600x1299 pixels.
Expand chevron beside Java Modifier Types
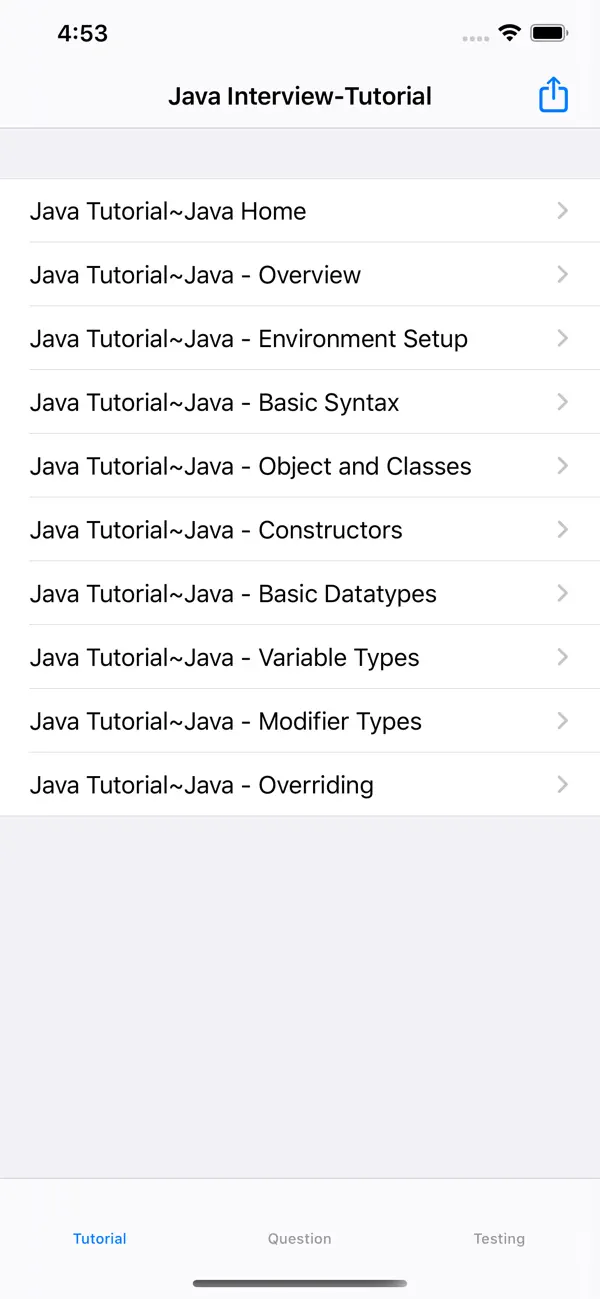pyautogui.click(x=561, y=721)
